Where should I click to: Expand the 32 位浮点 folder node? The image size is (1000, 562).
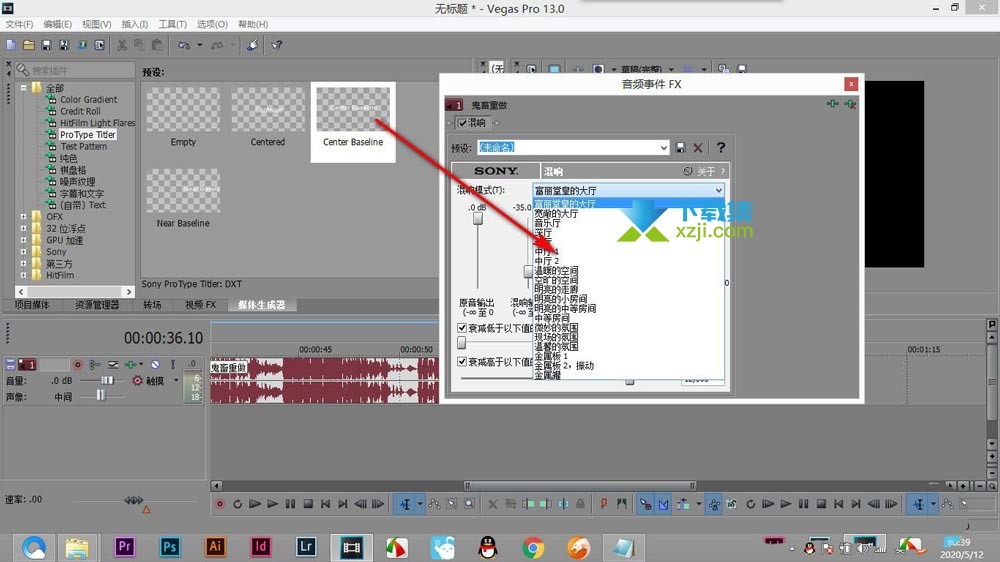[24, 228]
